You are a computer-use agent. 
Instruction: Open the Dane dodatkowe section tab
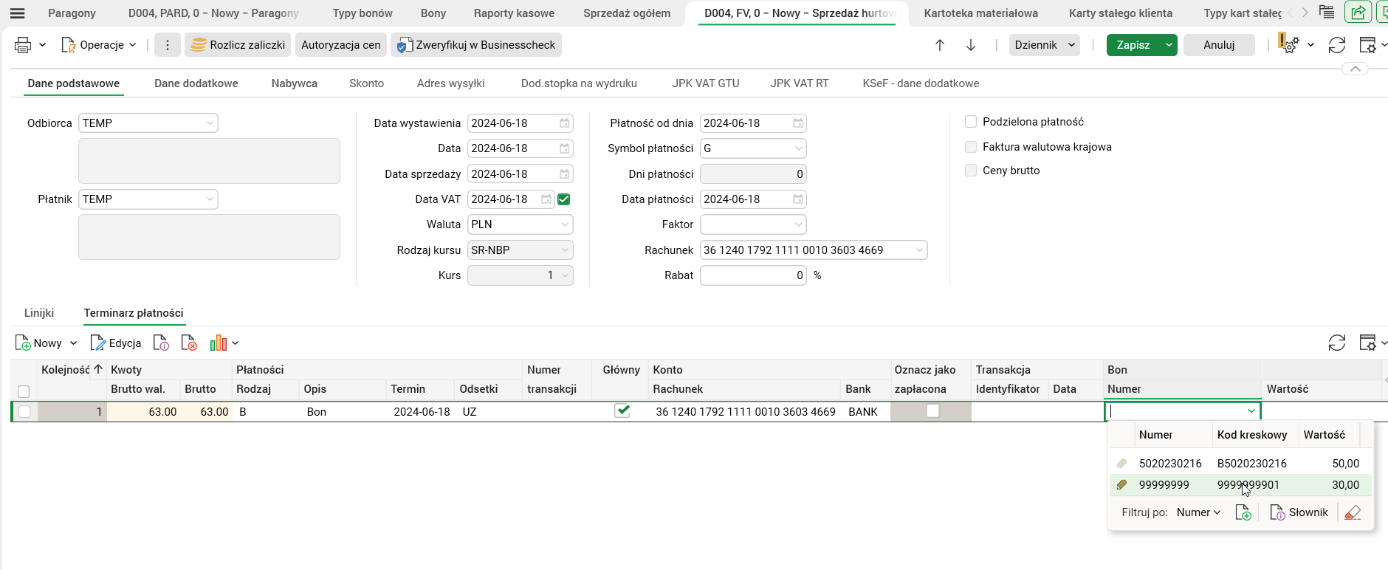tap(196, 83)
